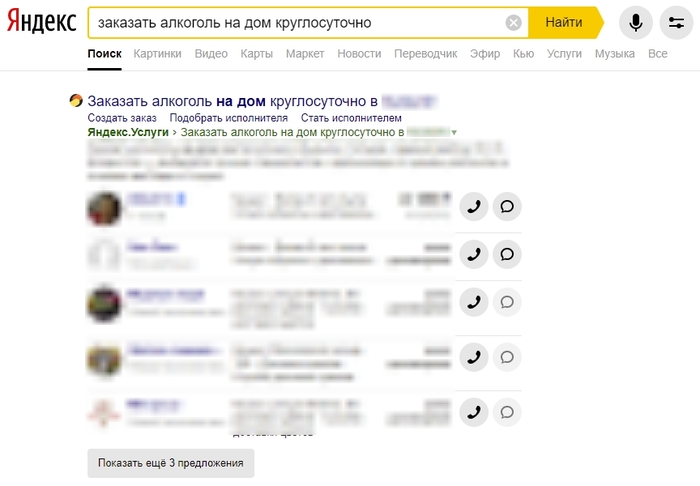Viewport: 700px width, 486px height.
Task: Open search settings via the sliders icon
Action: (676, 22)
